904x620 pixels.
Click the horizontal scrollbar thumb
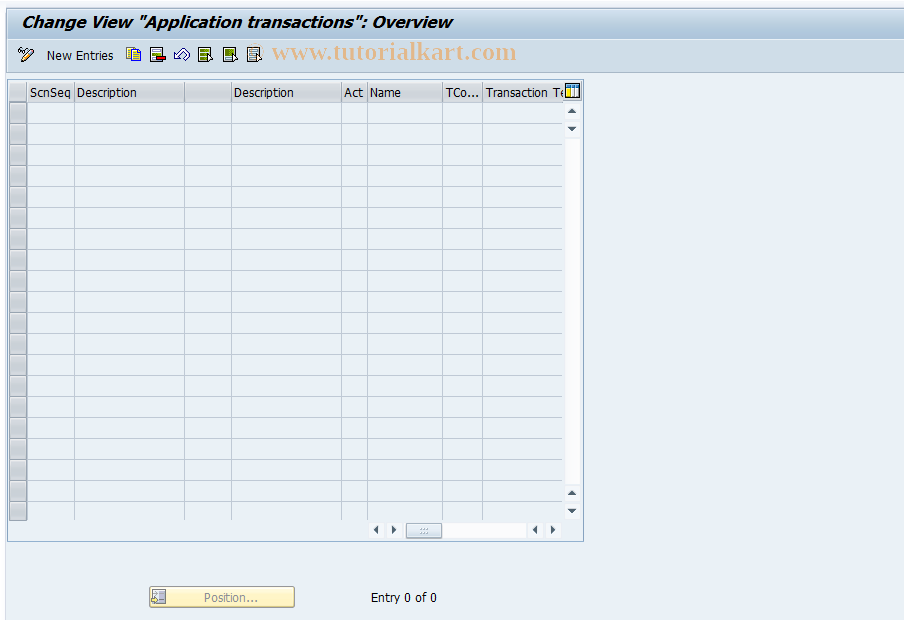(x=424, y=531)
